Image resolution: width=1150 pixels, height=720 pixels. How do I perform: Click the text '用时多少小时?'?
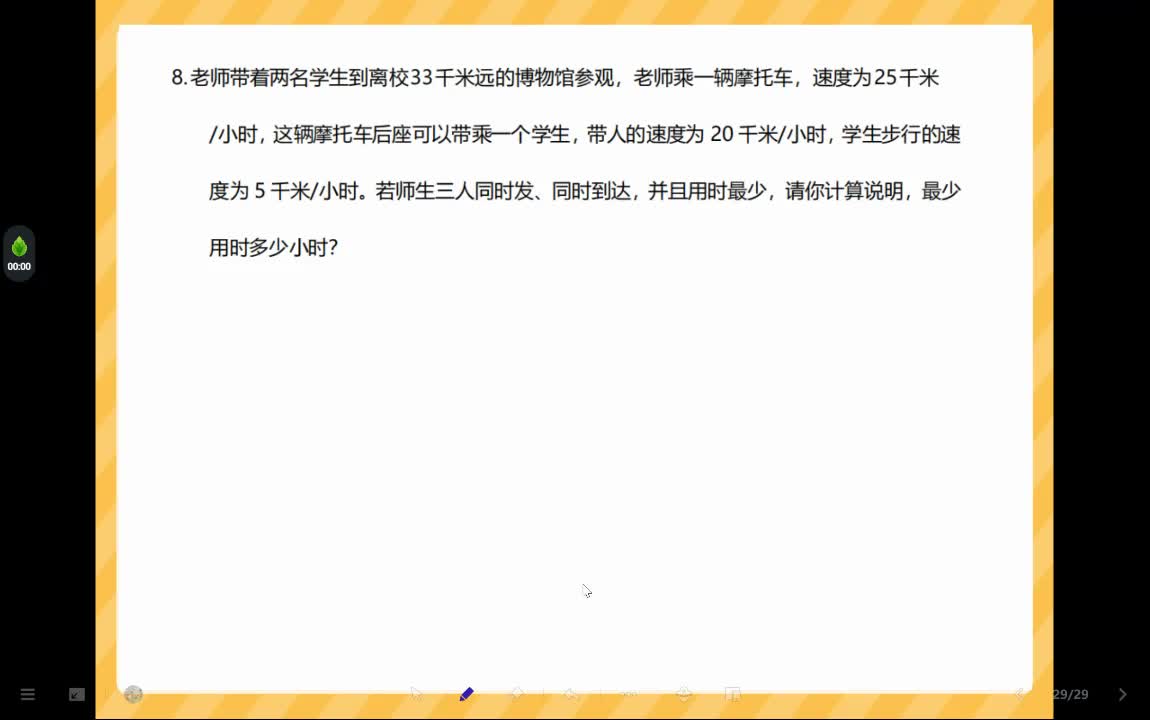click(x=273, y=248)
